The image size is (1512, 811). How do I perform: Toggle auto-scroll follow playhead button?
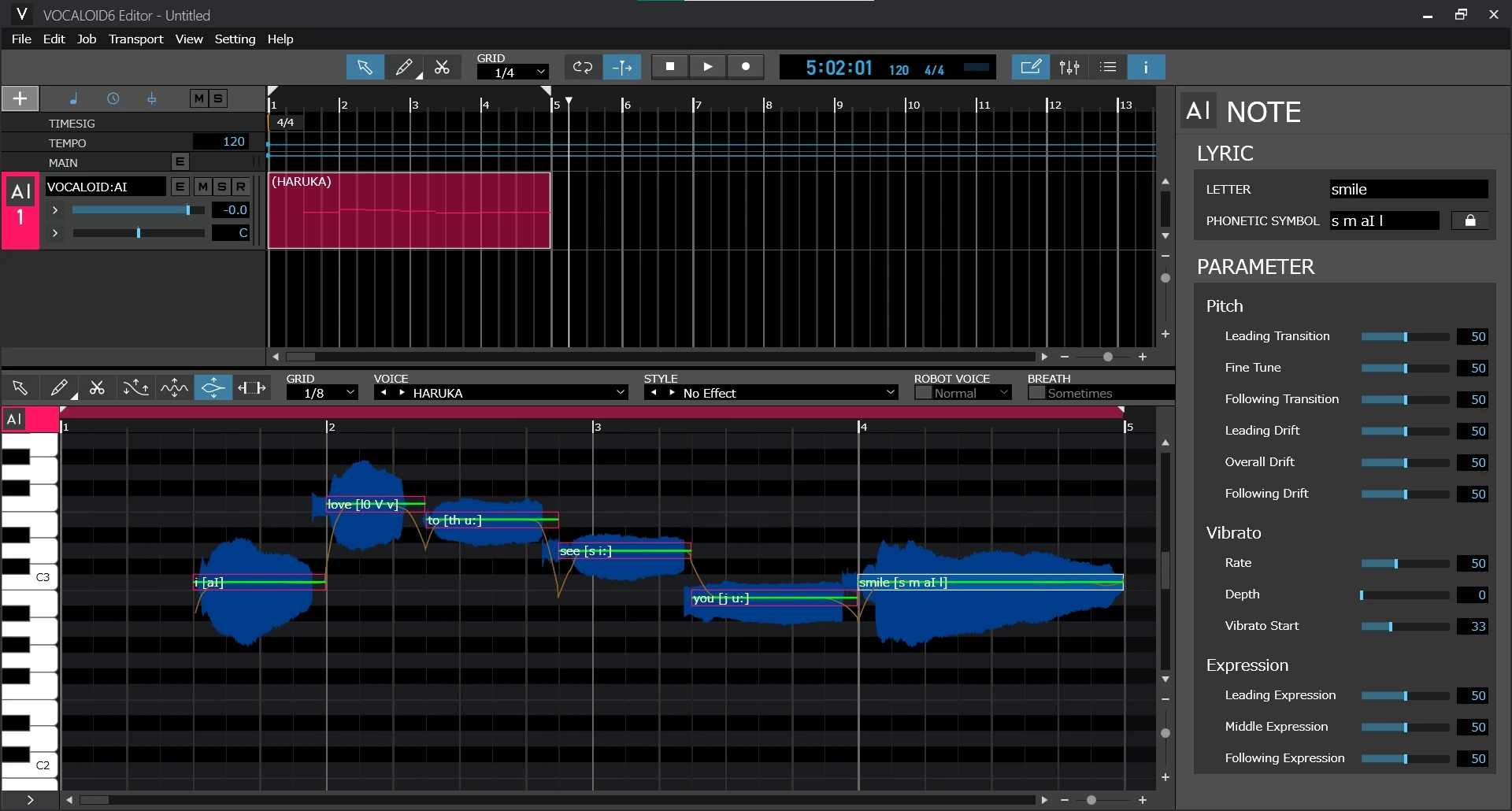622,67
